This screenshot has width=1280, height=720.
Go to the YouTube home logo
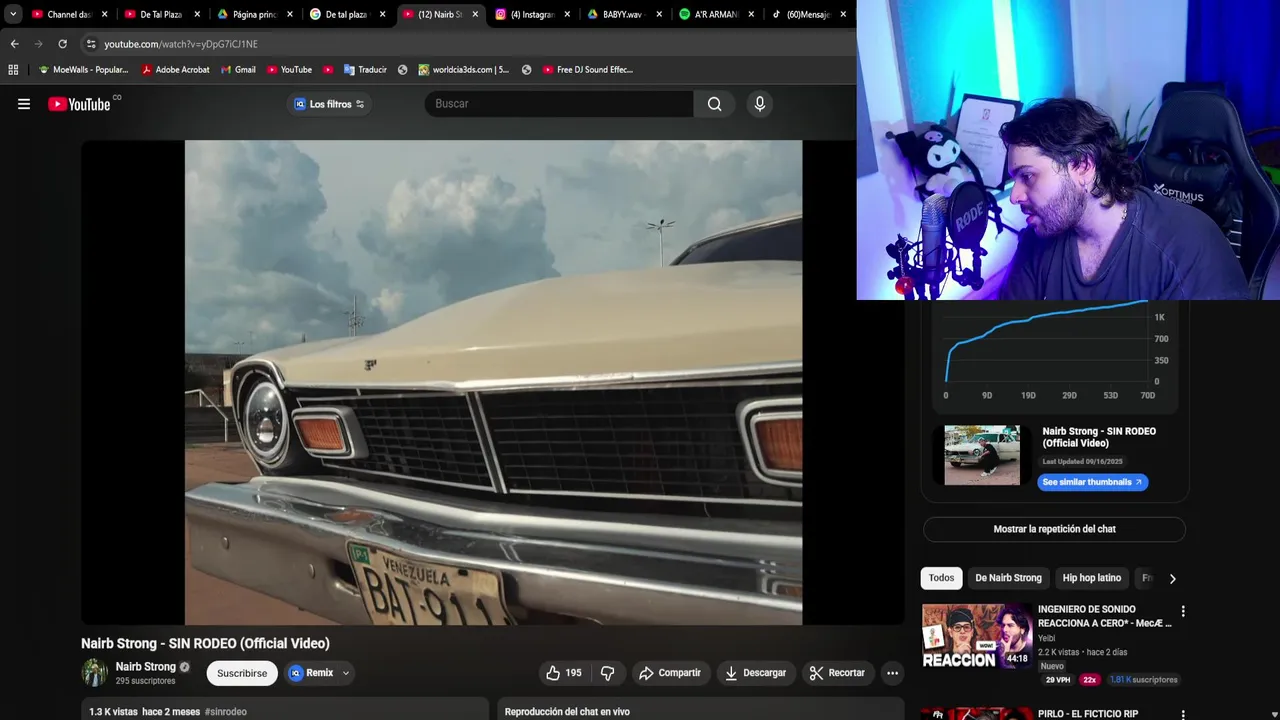79,104
